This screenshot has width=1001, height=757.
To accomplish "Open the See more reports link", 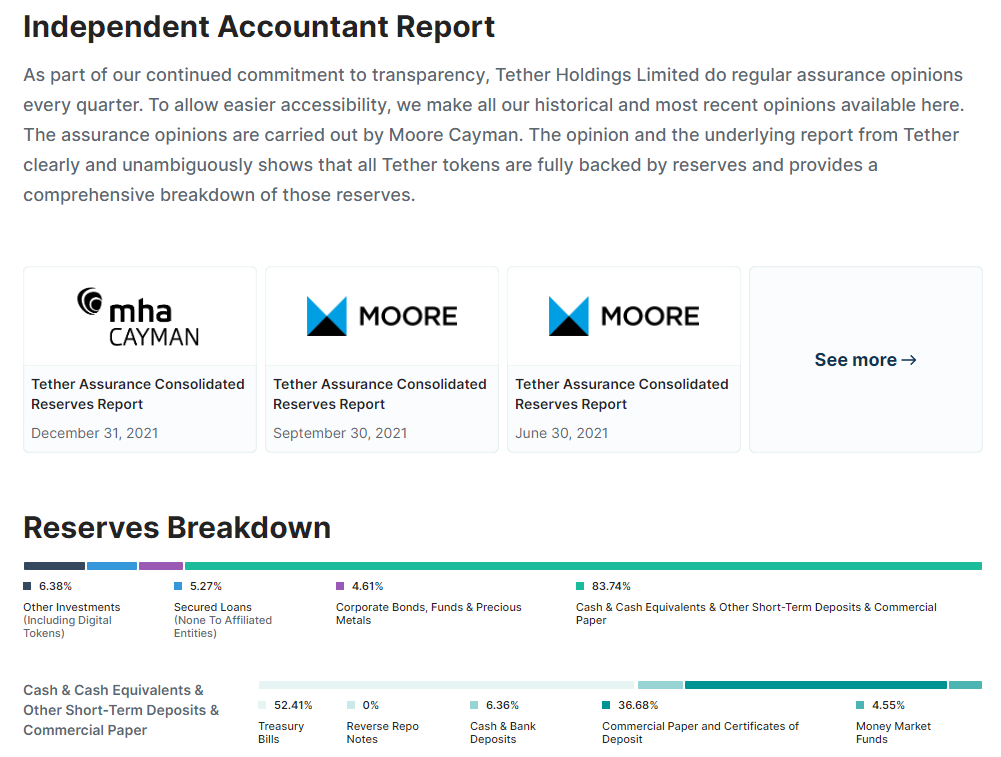I will coord(865,360).
